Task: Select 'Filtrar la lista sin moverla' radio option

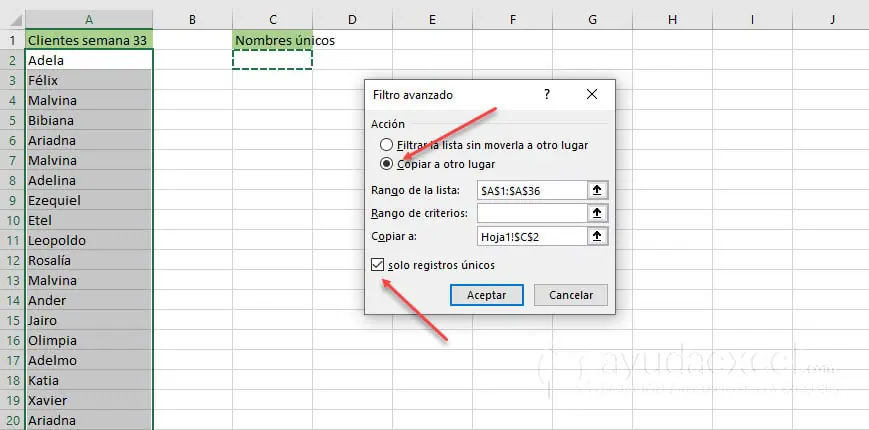Action: click(386, 145)
